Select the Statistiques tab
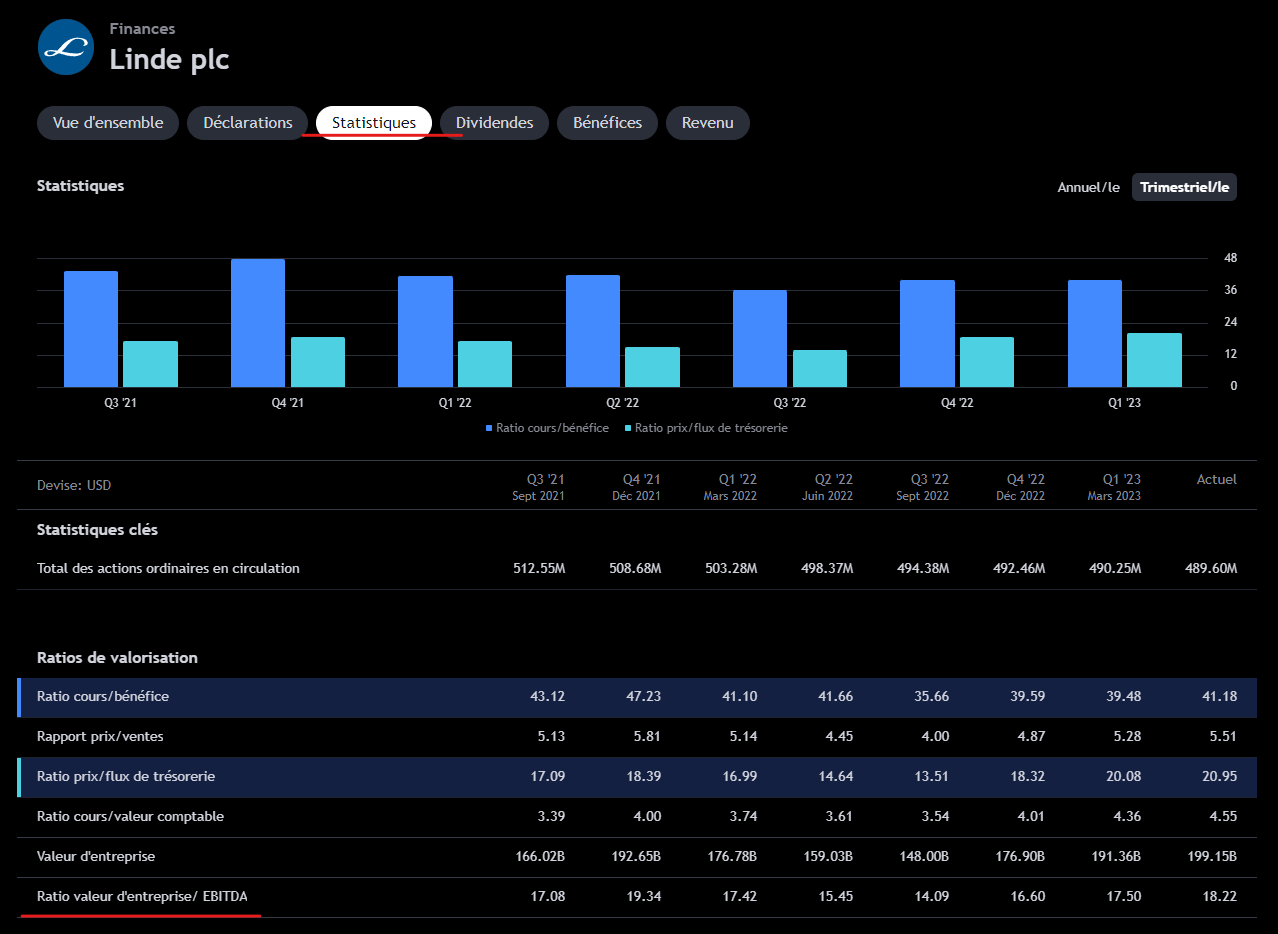The height and width of the screenshot is (934, 1278). tap(374, 123)
